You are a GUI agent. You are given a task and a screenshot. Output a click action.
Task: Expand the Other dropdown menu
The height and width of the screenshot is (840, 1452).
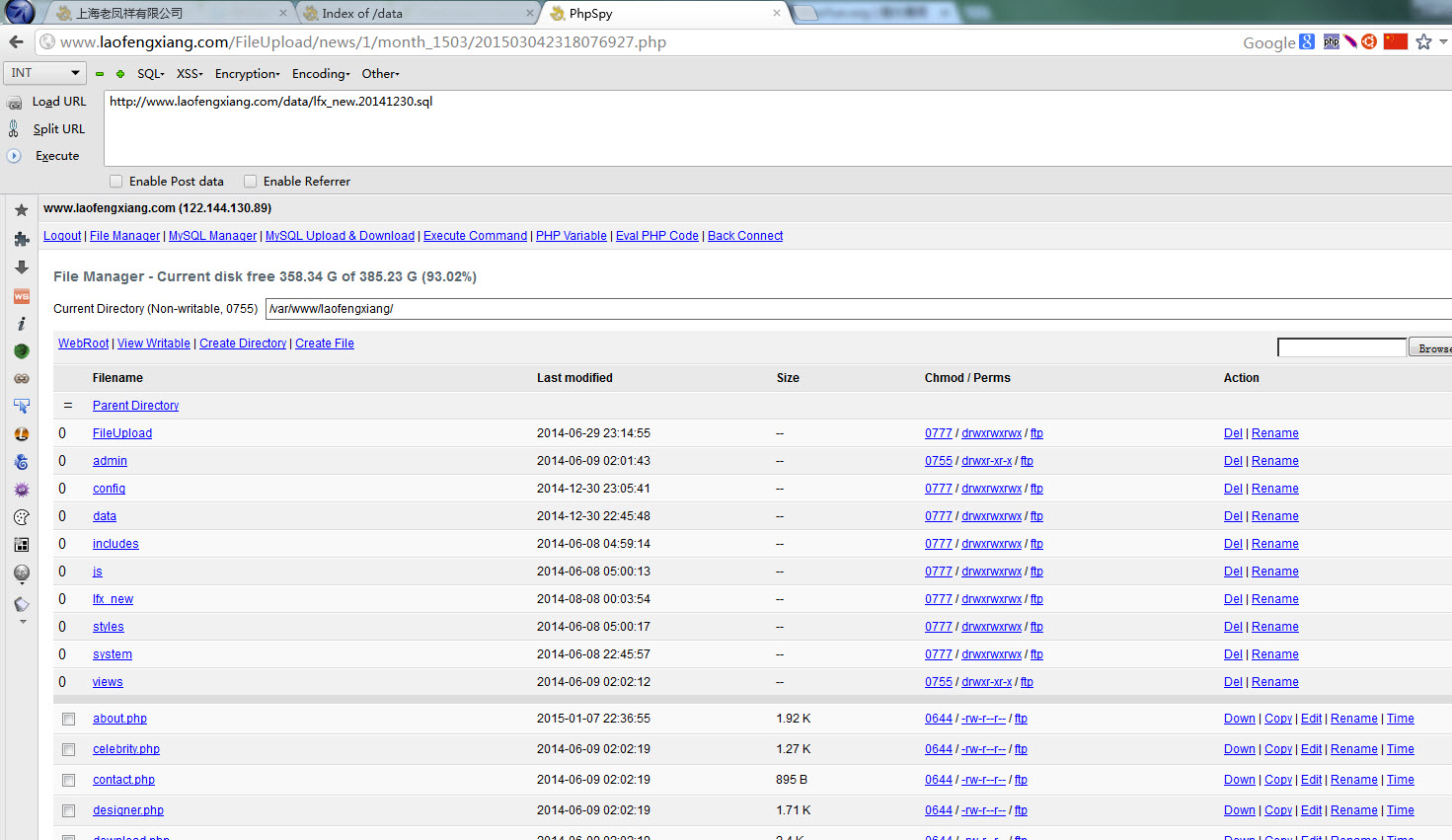380,74
